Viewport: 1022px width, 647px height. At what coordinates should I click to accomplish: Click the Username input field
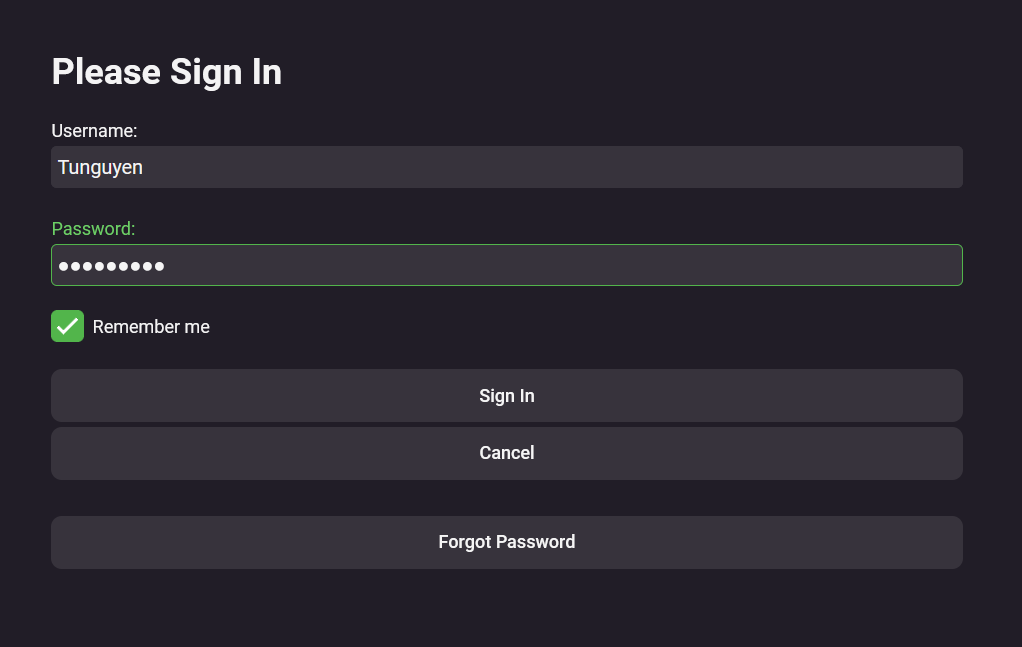pyautogui.click(x=506, y=167)
